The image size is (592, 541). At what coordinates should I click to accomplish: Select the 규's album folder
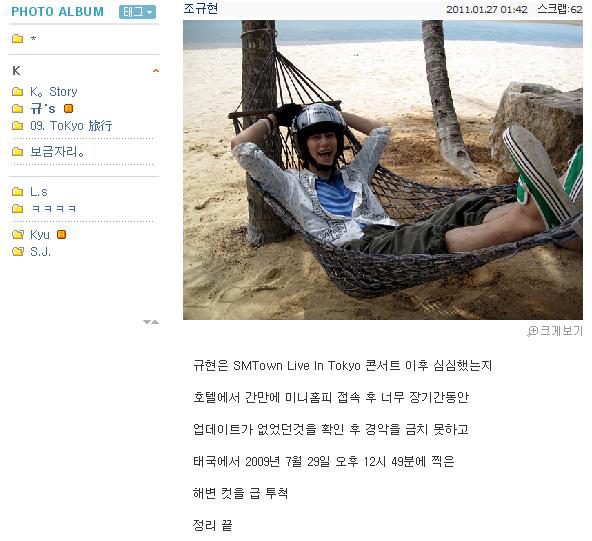(x=43, y=108)
